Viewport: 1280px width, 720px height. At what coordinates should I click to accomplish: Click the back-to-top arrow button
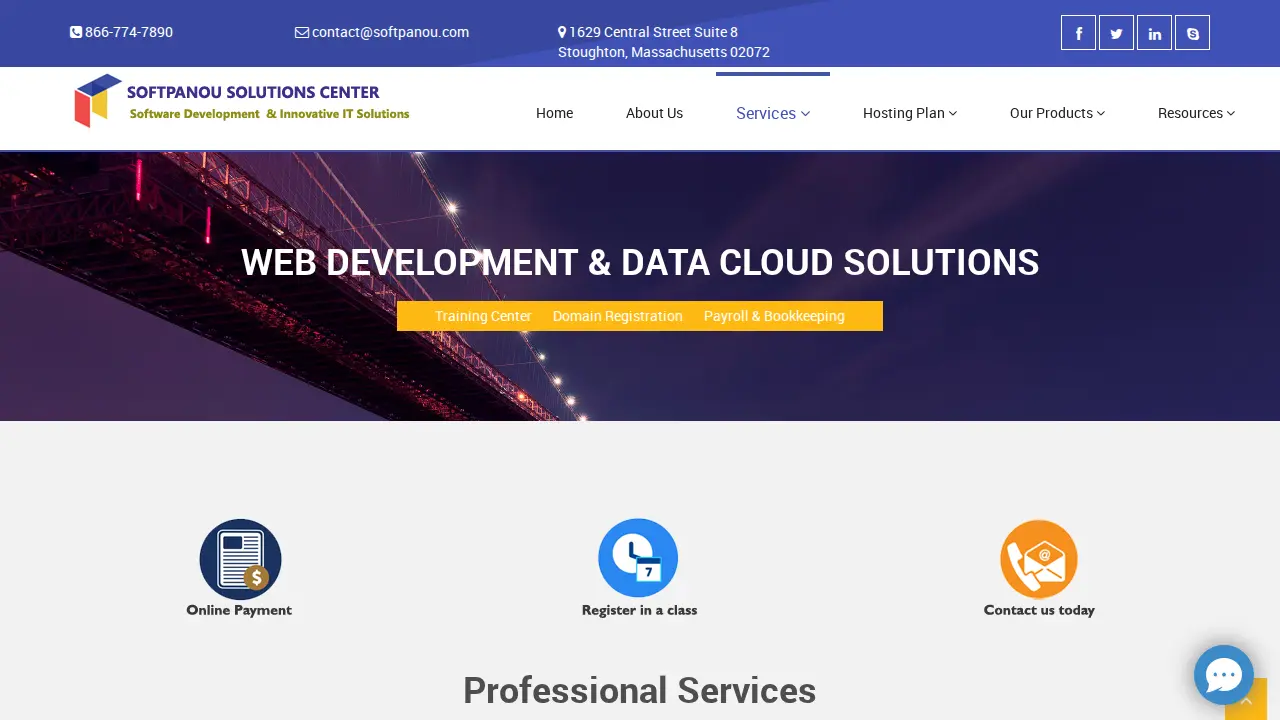(1246, 700)
